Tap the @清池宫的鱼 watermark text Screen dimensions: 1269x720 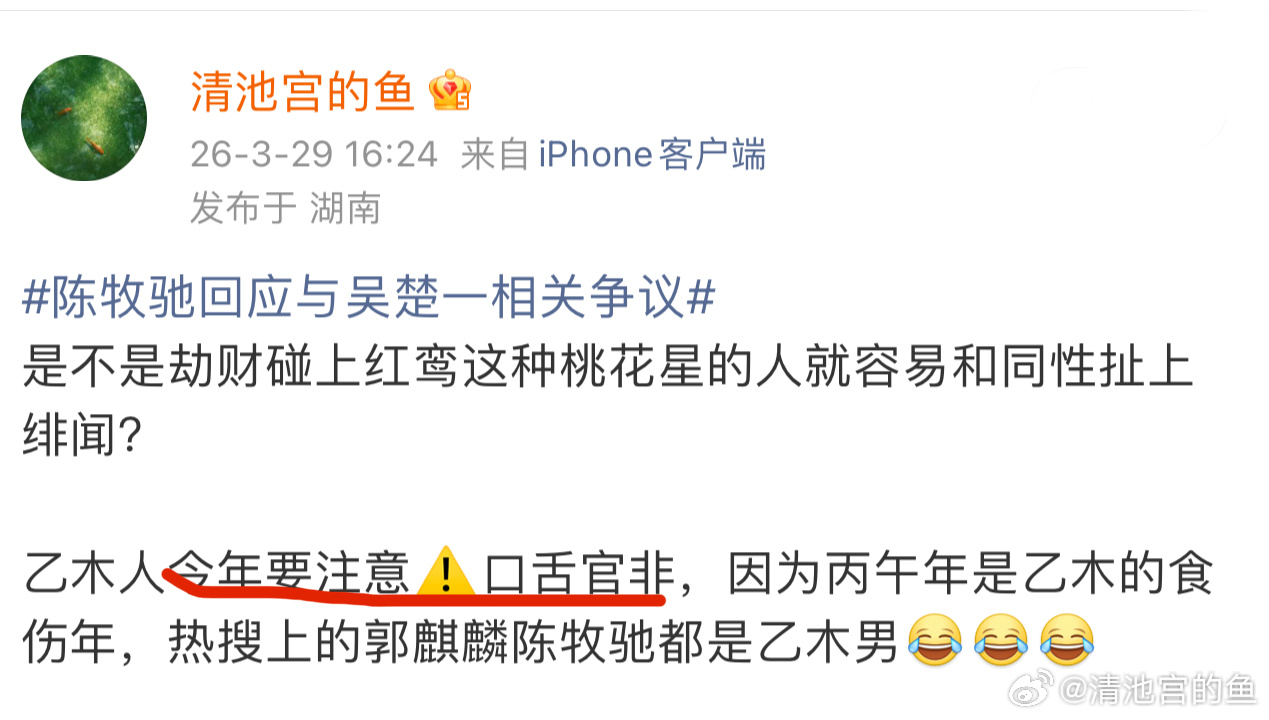tap(1157, 689)
